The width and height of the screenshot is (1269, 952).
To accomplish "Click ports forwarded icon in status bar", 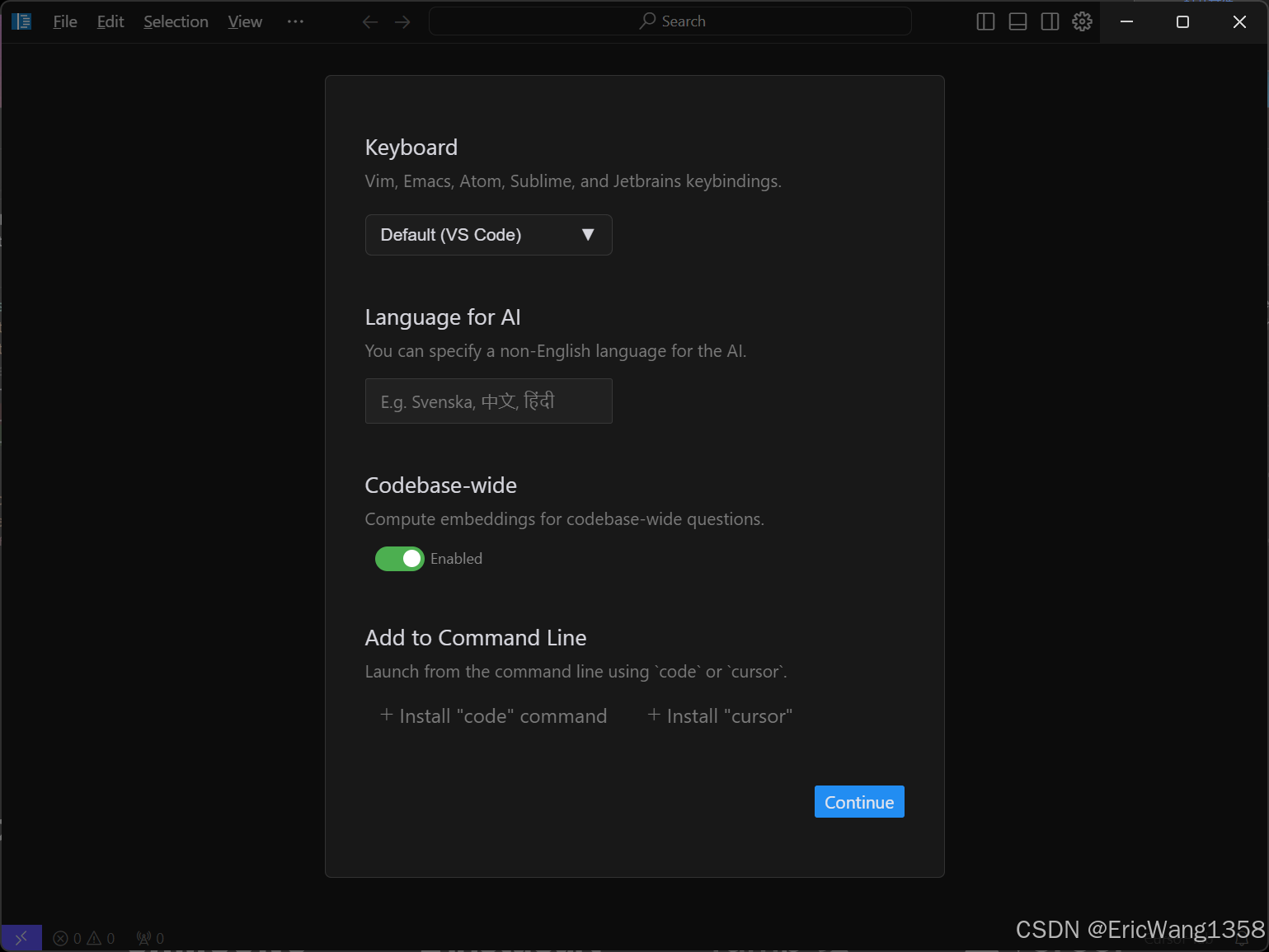I will pos(150,938).
